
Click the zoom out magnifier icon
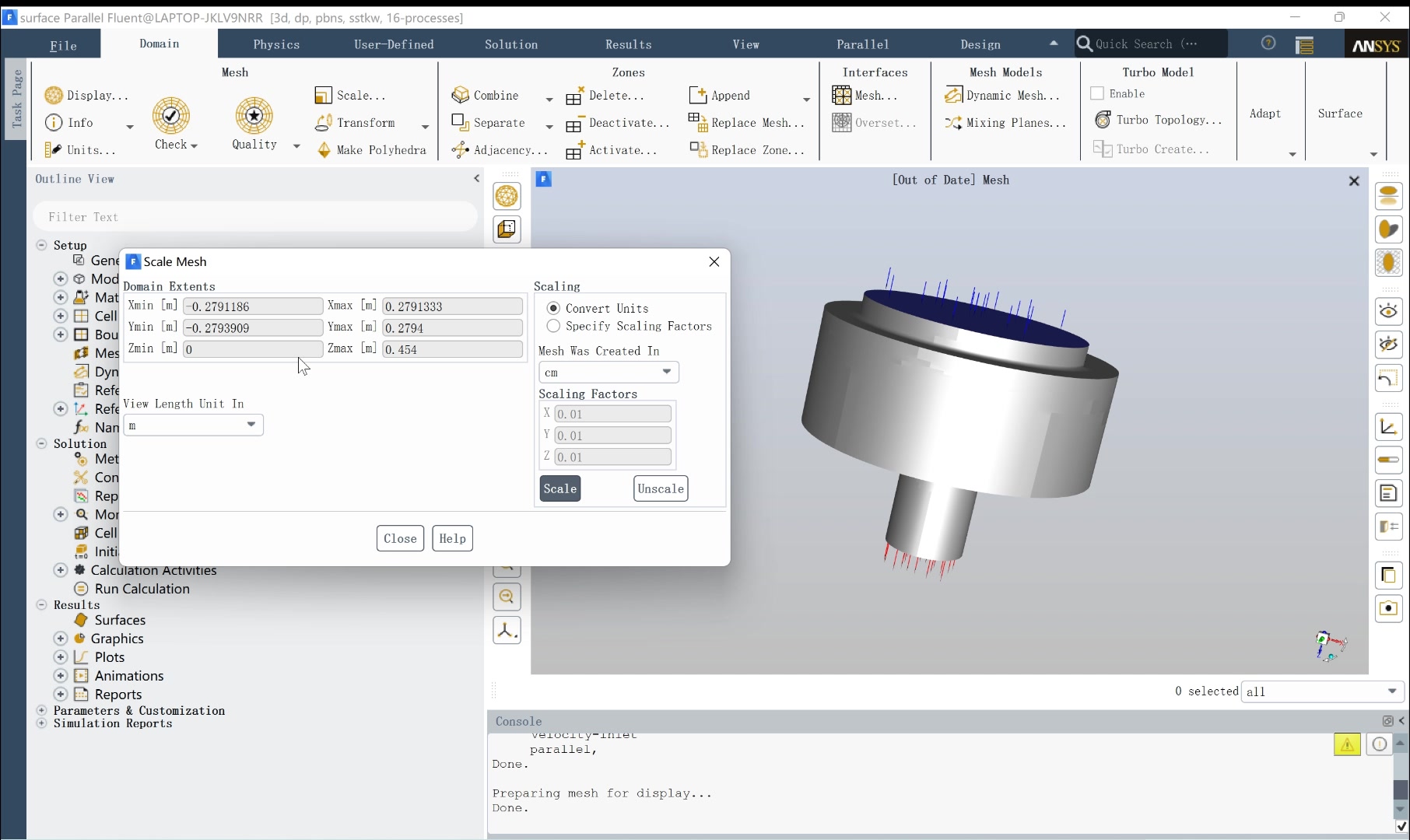point(507,597)
